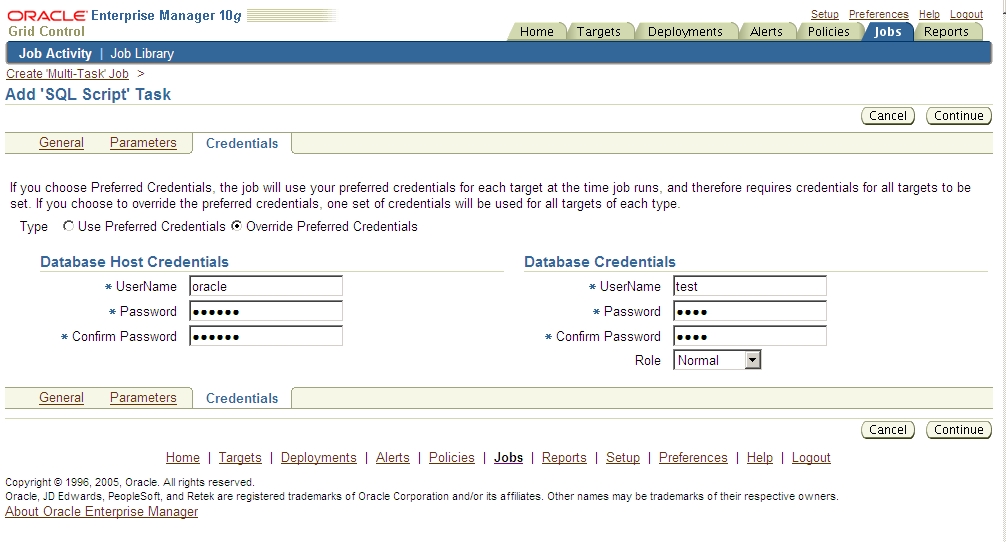The height and width of the screenshot is (542, 1006).
Task: Click Policies link in the footer
Action: (452, 457)
